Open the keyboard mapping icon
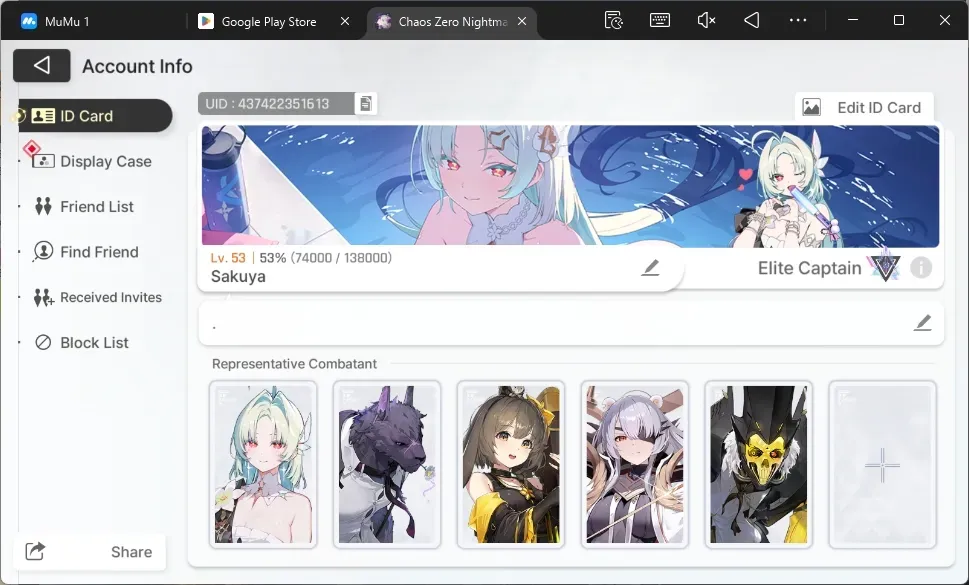Screen dimensions: 969x585 [659, 20]
